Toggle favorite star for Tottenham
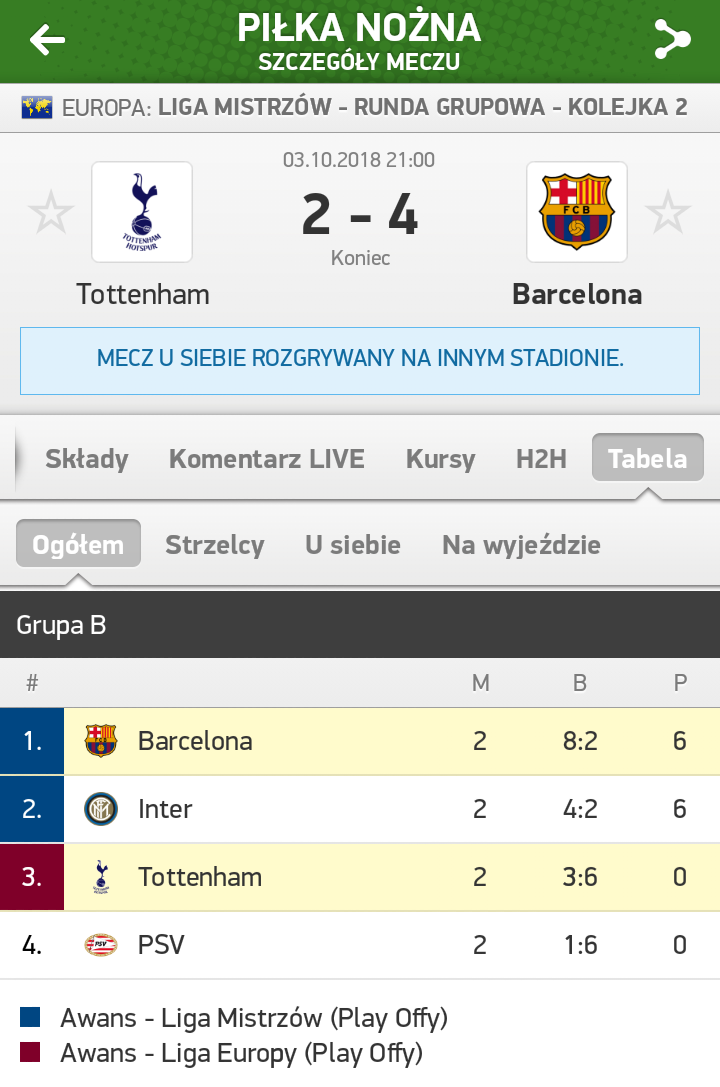720x1087 pixels. 51,212
